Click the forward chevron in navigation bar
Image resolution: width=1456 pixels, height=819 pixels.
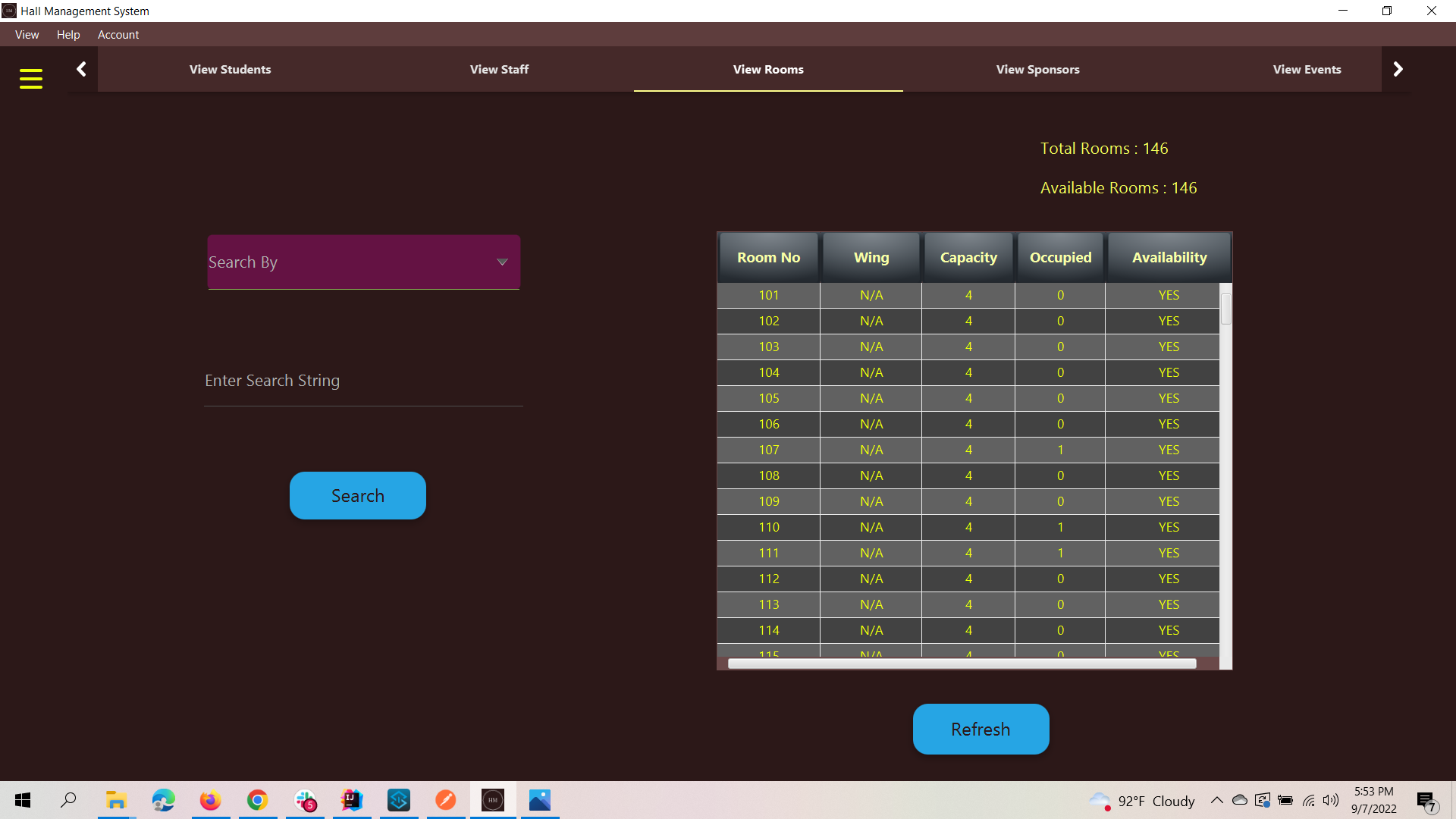click(x=1398, y=69)
